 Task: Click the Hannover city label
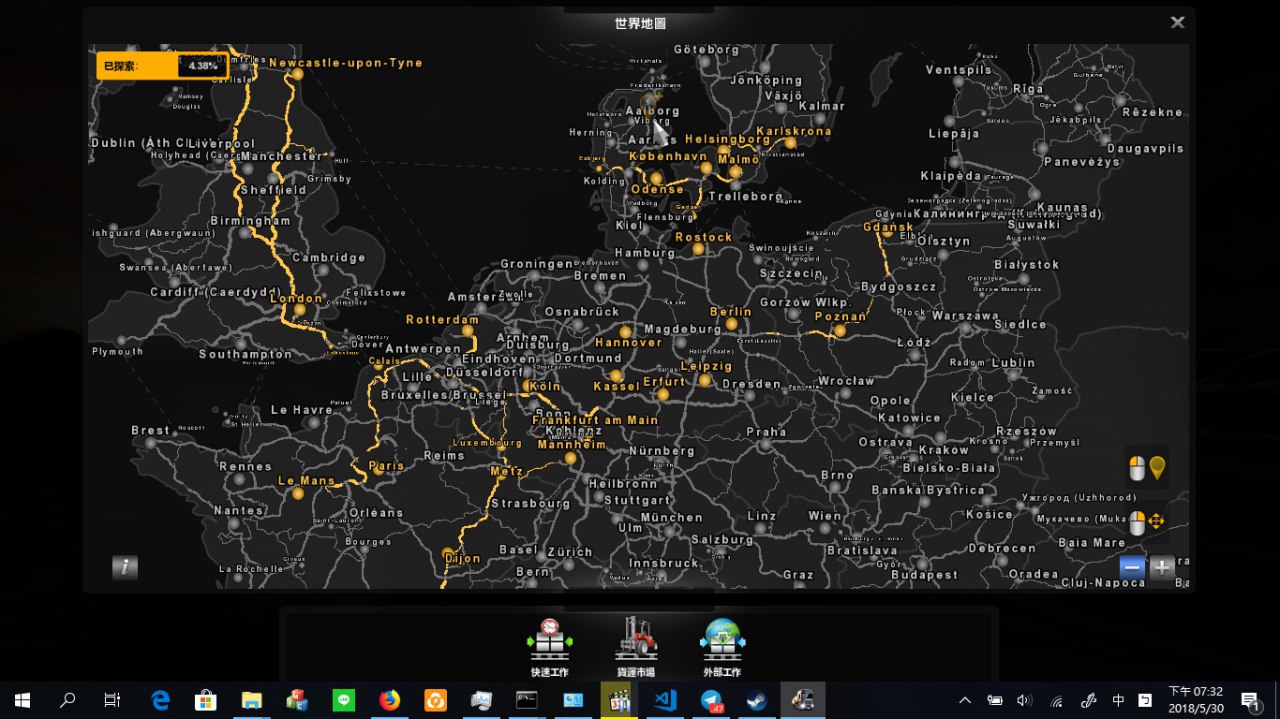628,342
